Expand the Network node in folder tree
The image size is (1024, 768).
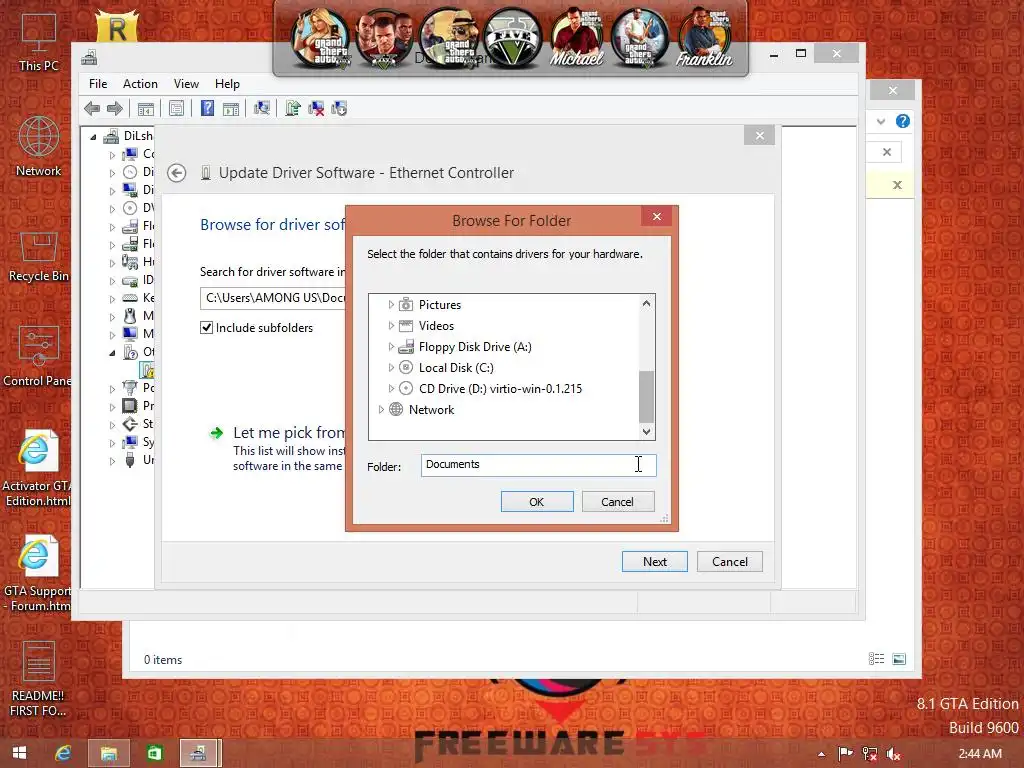click(x=381, y=409)
